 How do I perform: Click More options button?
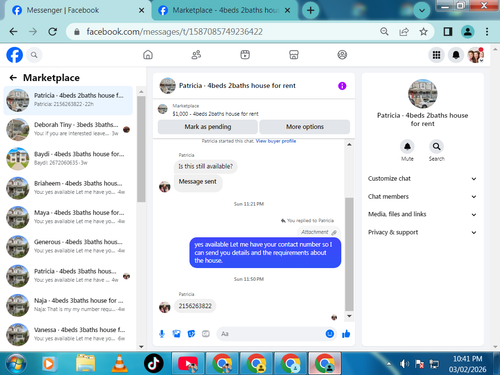tap(305, 127)
